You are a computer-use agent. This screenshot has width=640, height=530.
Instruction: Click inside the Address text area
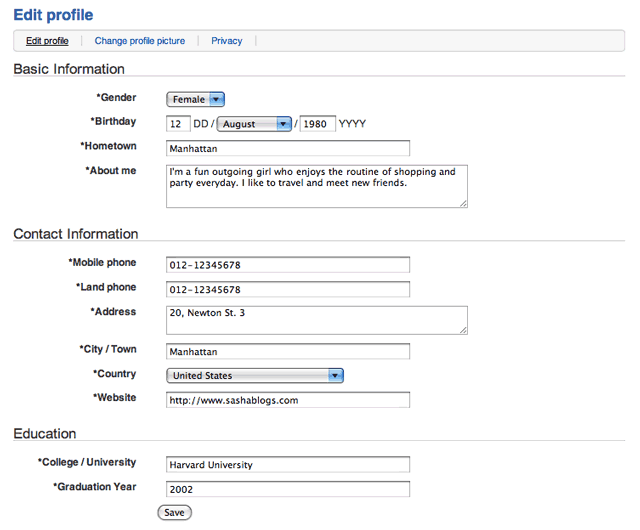(316, 319)
